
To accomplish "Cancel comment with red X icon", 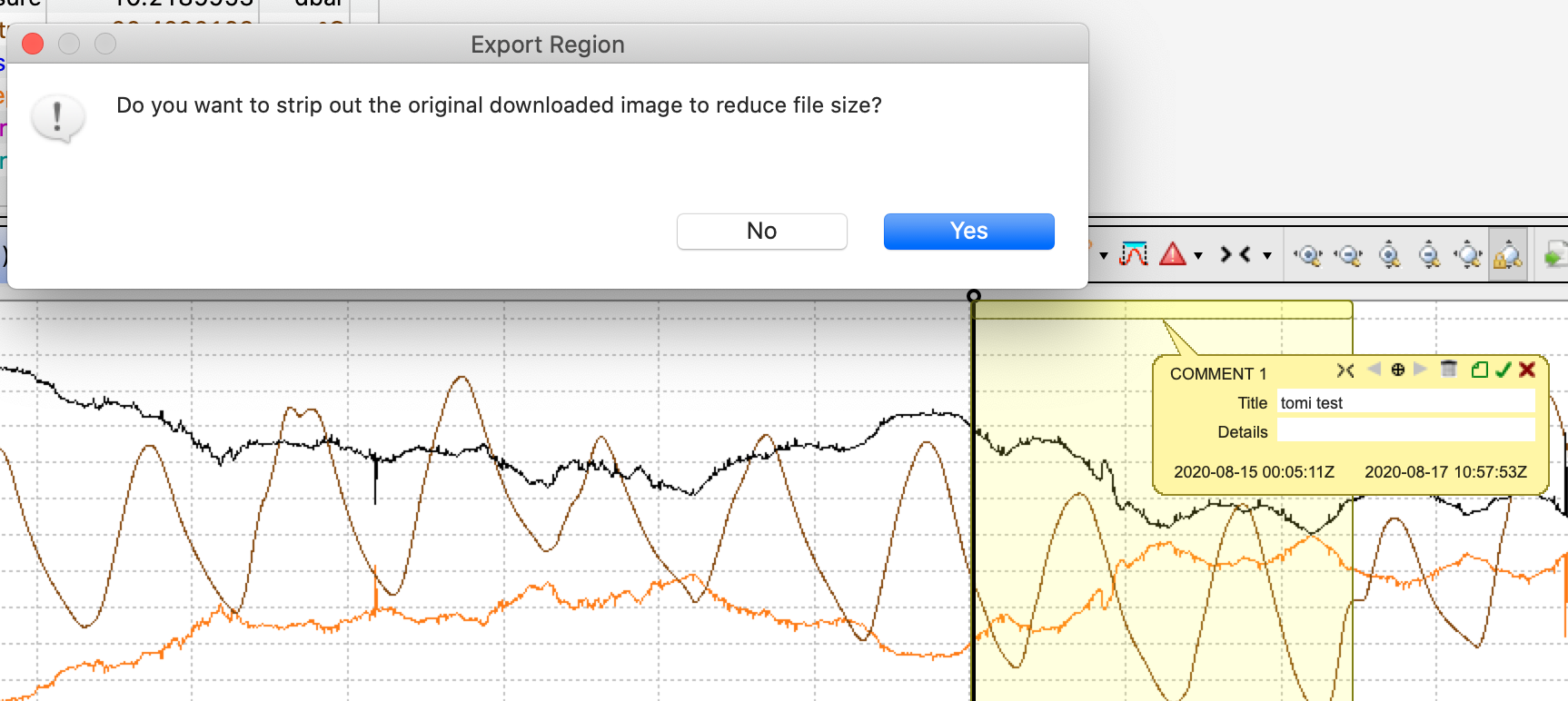I will click(x=1527, y=370).
